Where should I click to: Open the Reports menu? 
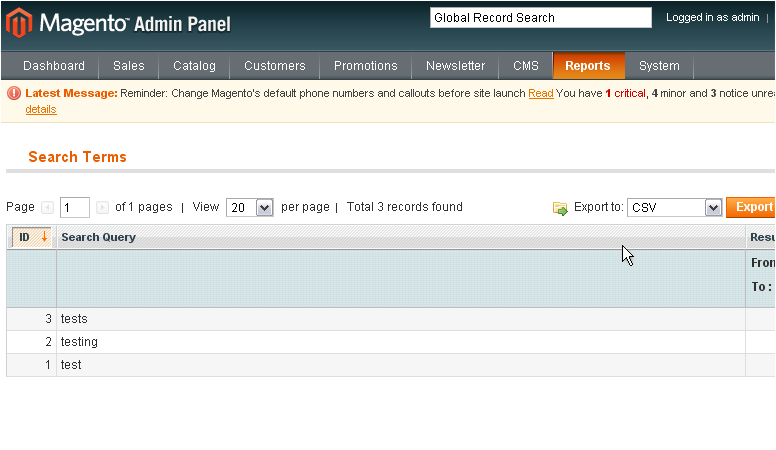[x=587, y=66]
